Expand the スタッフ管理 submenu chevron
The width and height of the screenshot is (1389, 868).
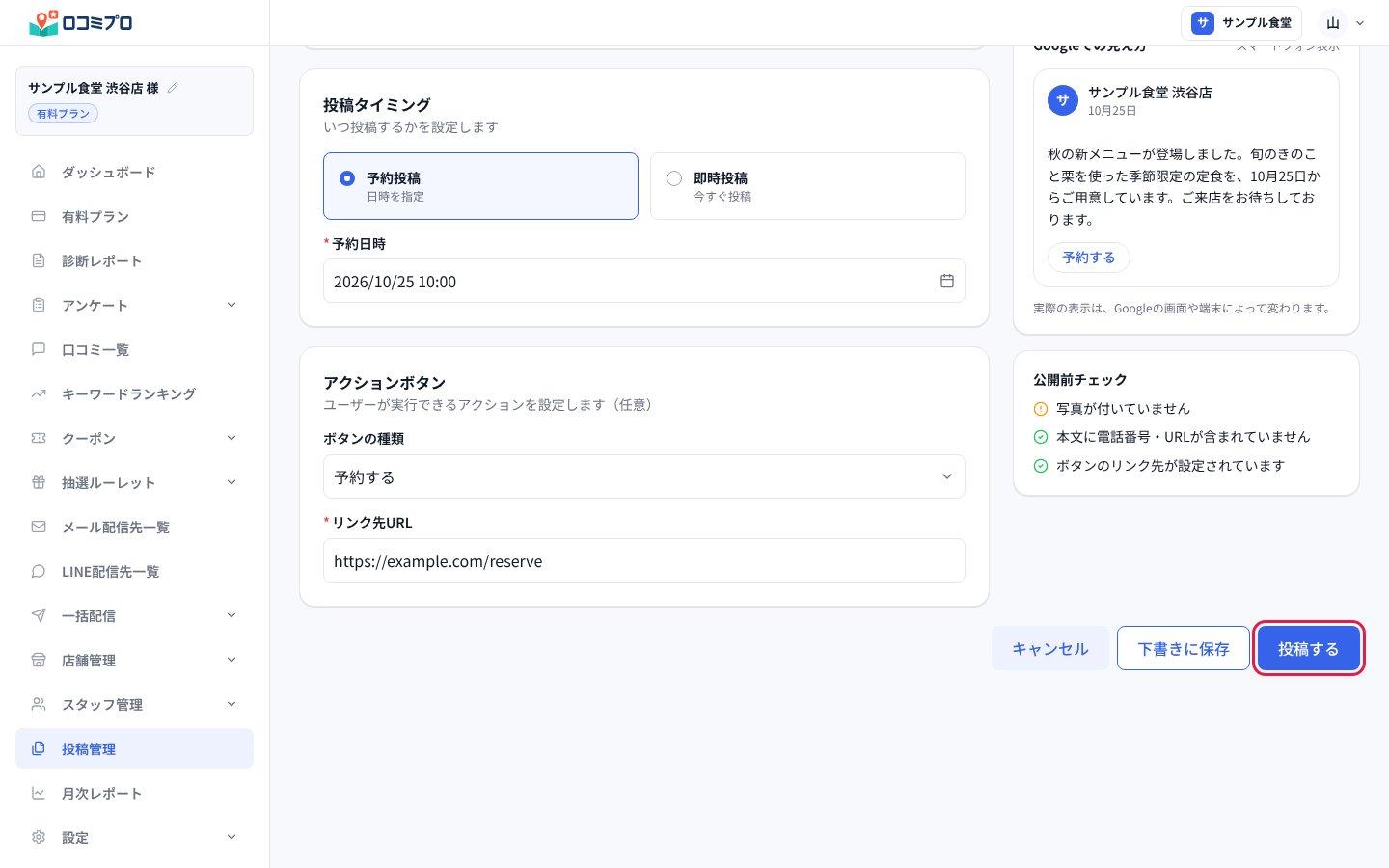click(231, 704)
